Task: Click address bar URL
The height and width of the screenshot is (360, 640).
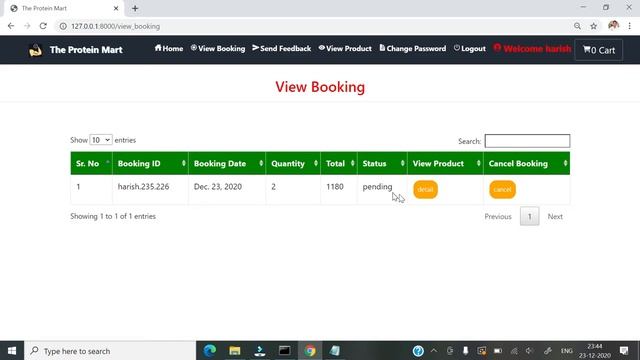Action: click(116, 26)
